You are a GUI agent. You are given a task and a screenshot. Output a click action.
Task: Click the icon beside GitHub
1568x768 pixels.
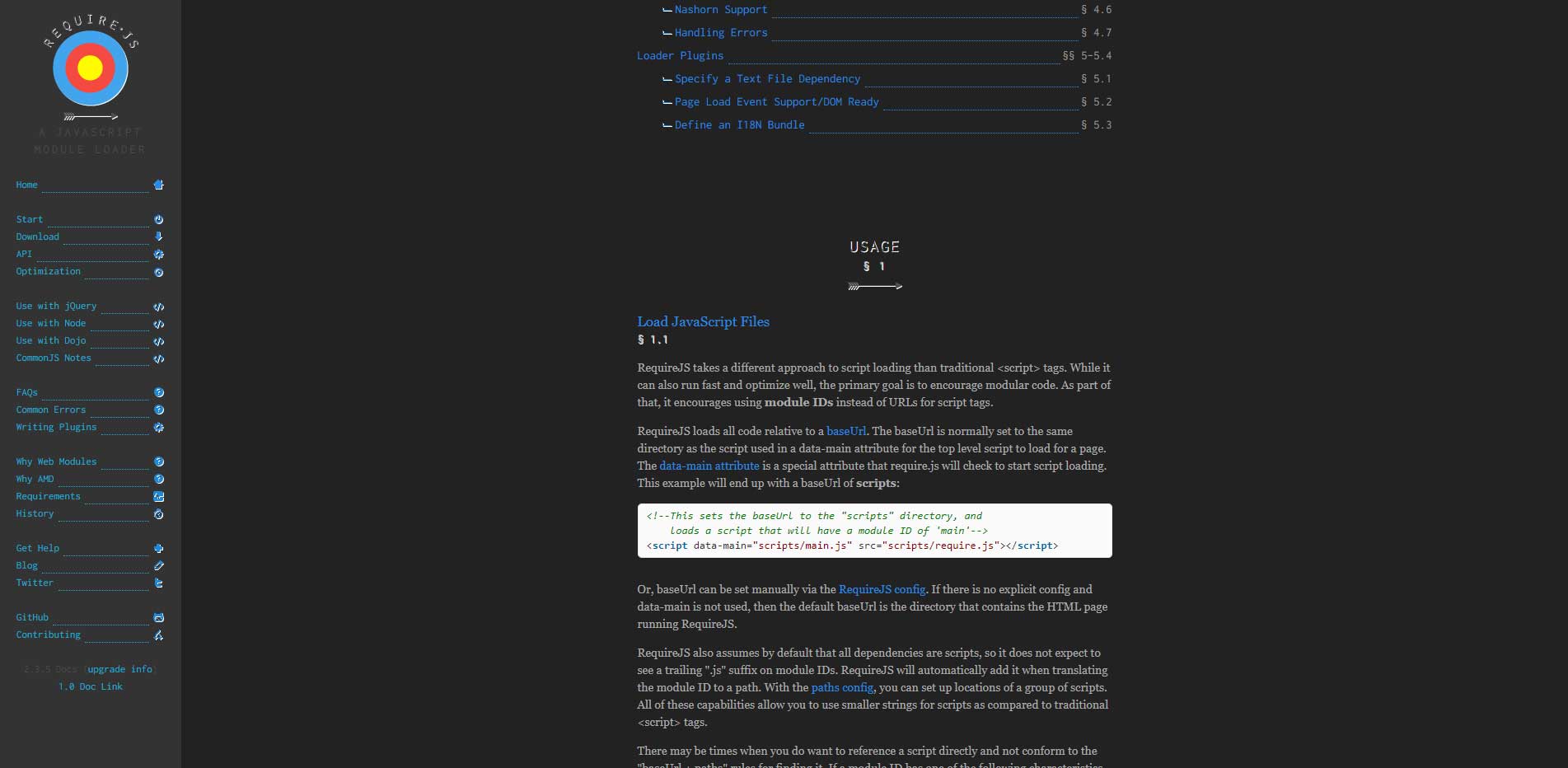(159, 617)
